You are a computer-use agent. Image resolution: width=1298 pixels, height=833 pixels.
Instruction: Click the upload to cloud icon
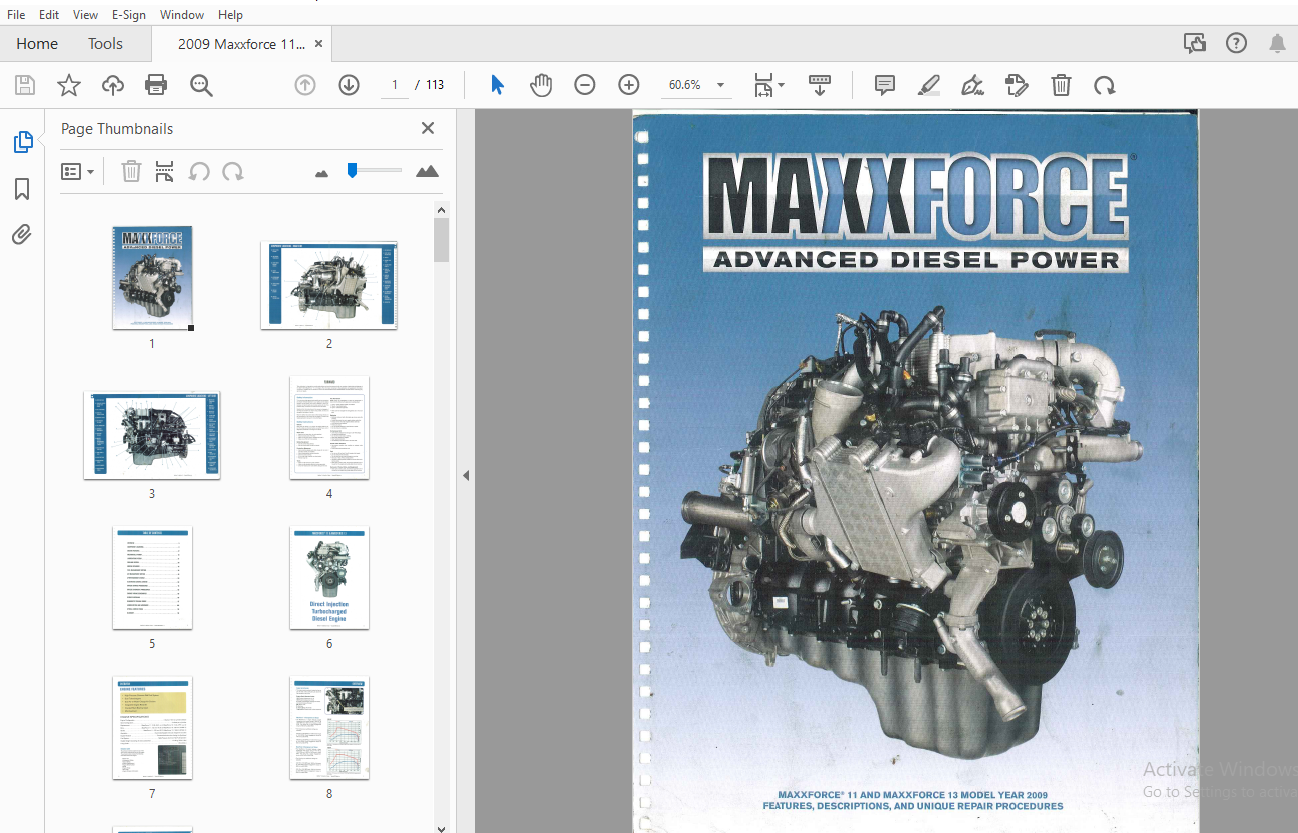point(113,85)
